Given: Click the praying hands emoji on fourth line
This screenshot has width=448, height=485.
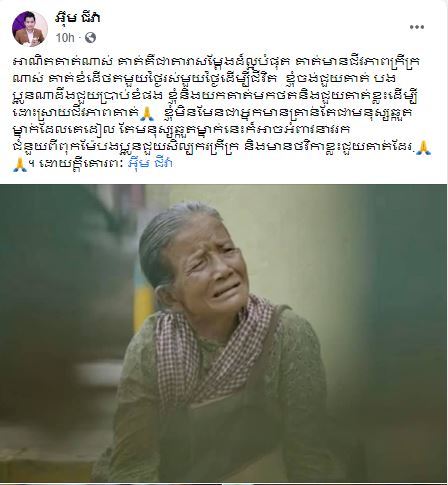Looking at the screenshot, I should click(x=146, y=114).
